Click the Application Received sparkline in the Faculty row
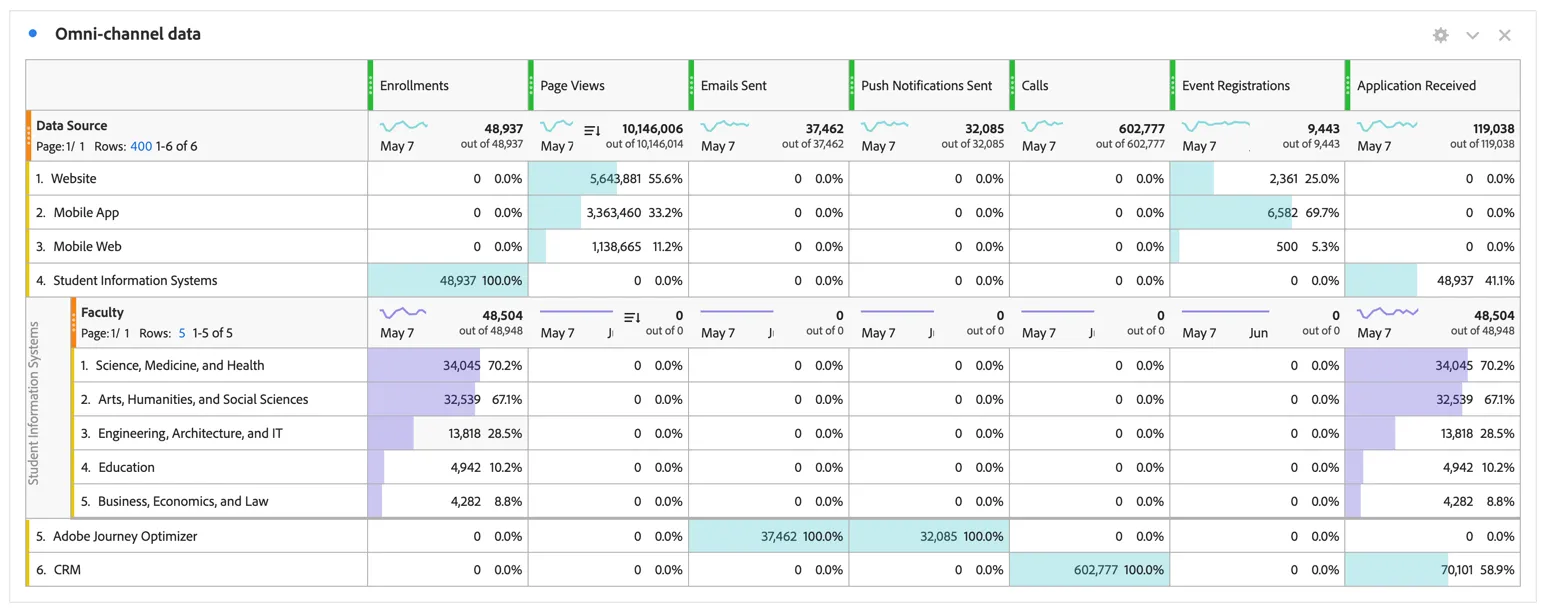Viewport: 1542px width, 612px height. (1388, 313)
